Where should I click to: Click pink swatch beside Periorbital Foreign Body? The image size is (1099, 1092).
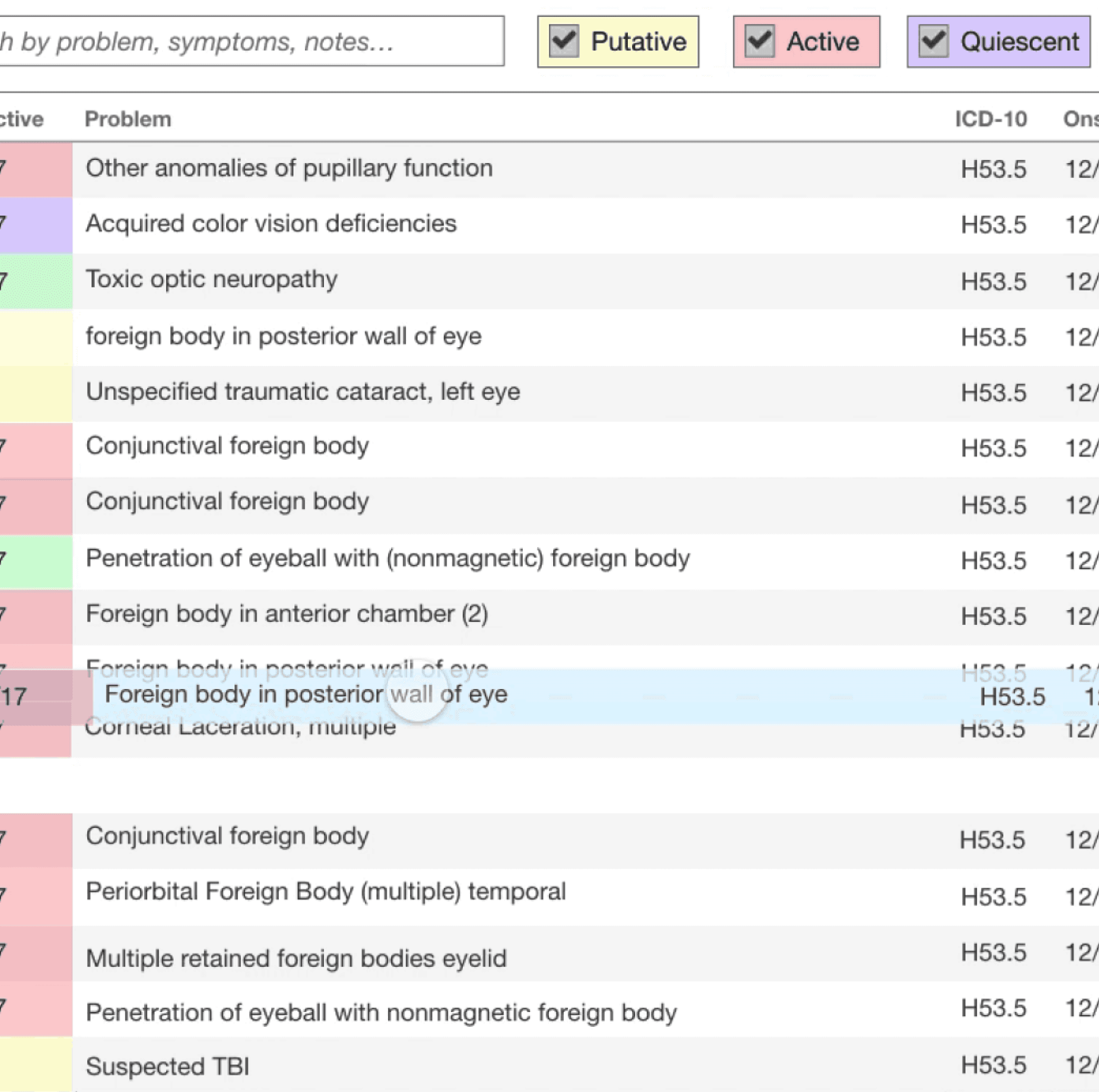pyautogui.click(x=36, y=896)
